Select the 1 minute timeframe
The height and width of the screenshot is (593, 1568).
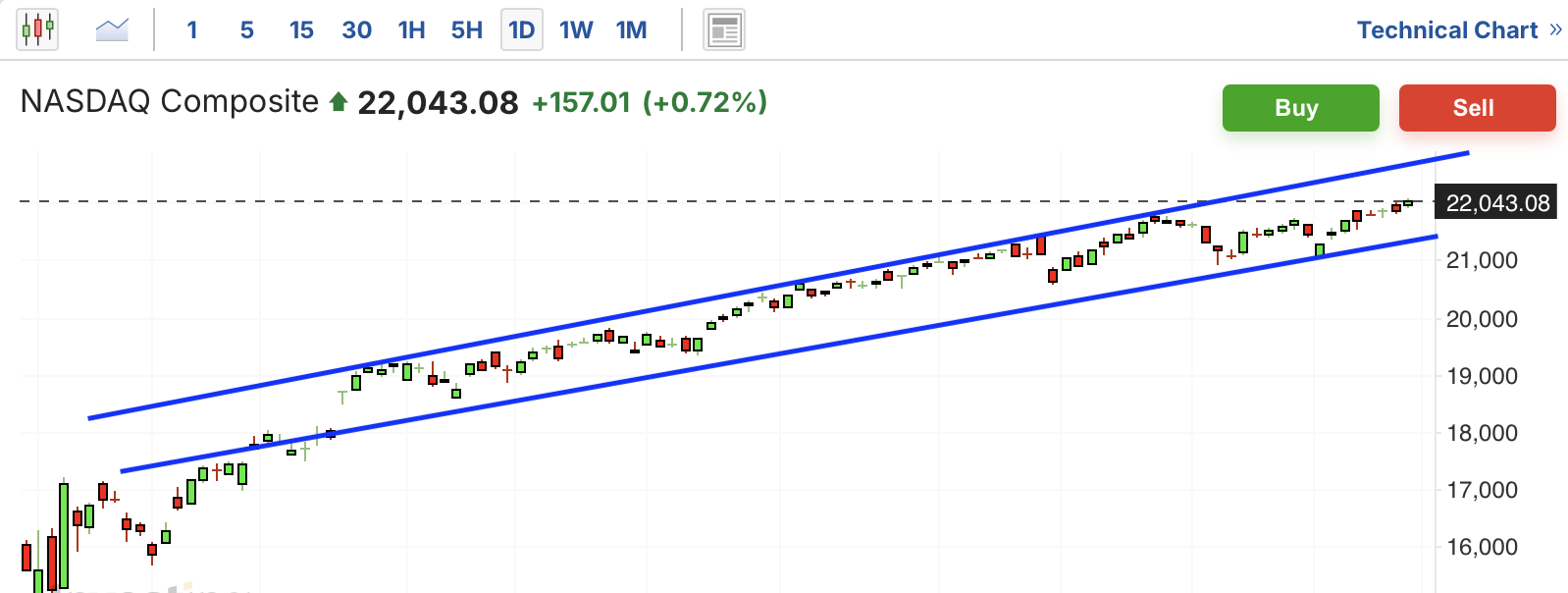(x=192, y=30)
